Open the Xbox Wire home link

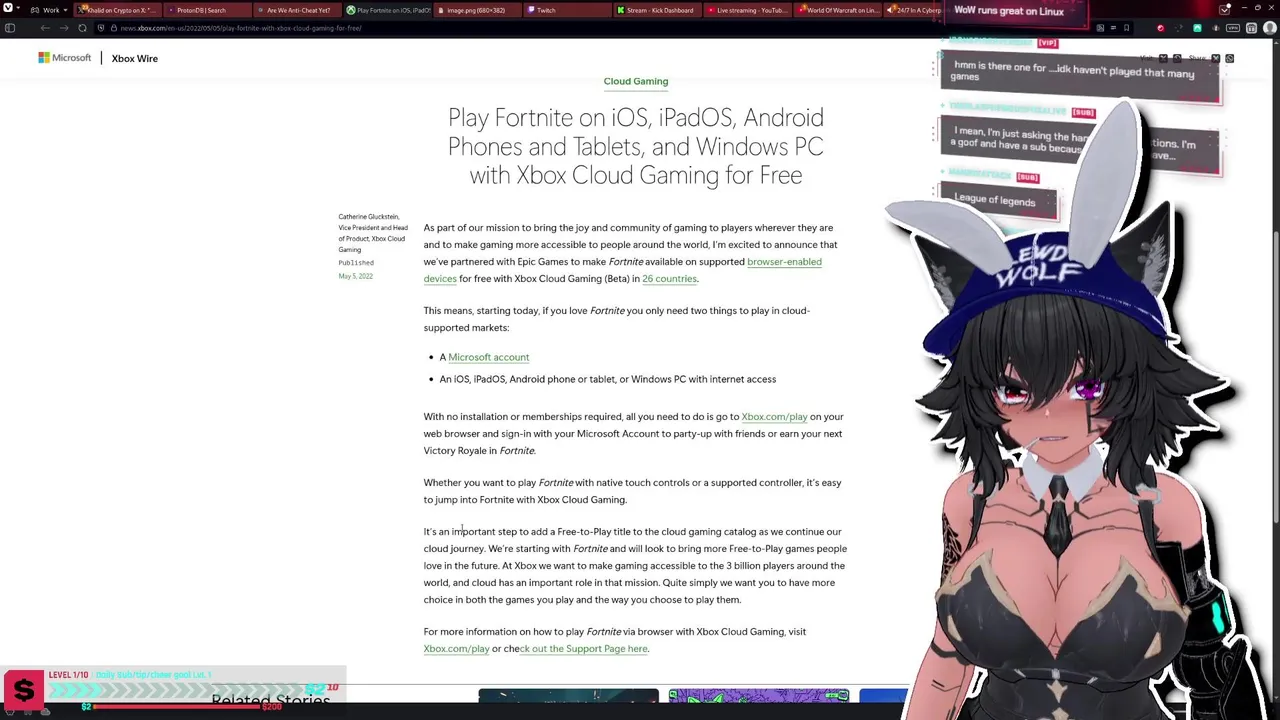pyautogui.click(x=134, y=58)
